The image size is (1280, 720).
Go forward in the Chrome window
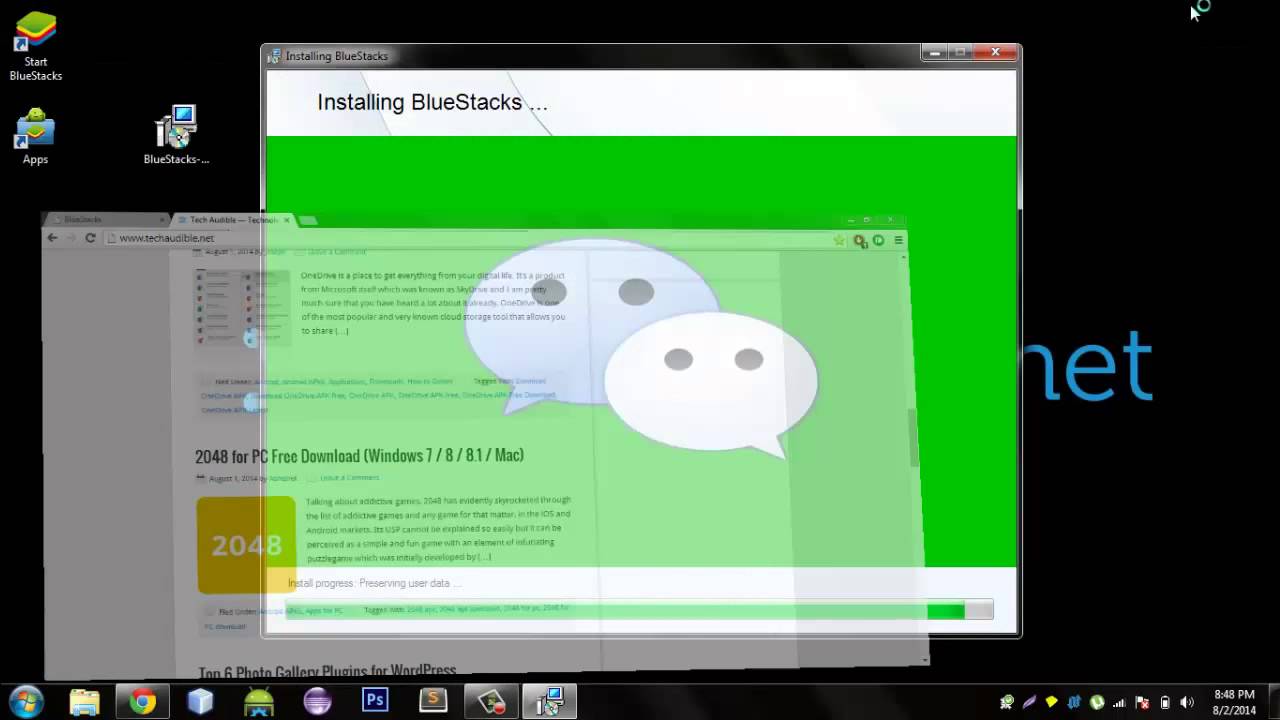point(71,238)
